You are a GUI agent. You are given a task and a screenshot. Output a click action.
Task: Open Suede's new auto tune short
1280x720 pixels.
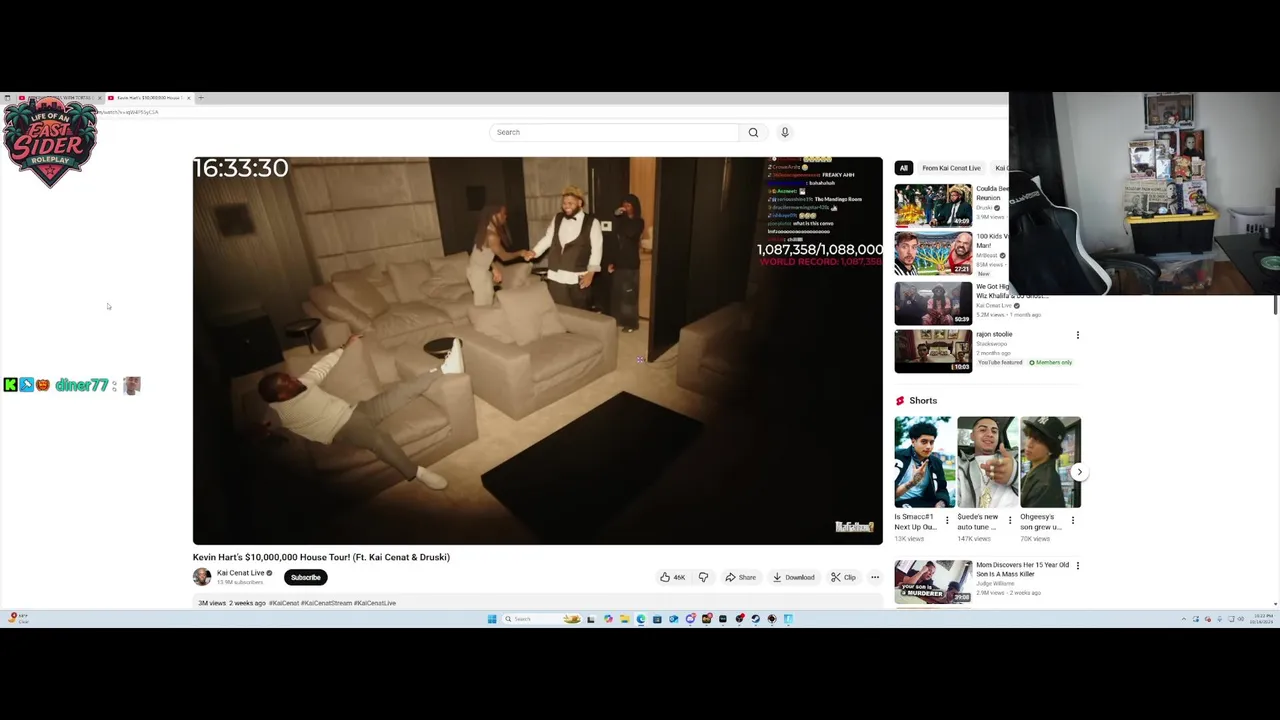pyautogui.click(x=987, y=462)
